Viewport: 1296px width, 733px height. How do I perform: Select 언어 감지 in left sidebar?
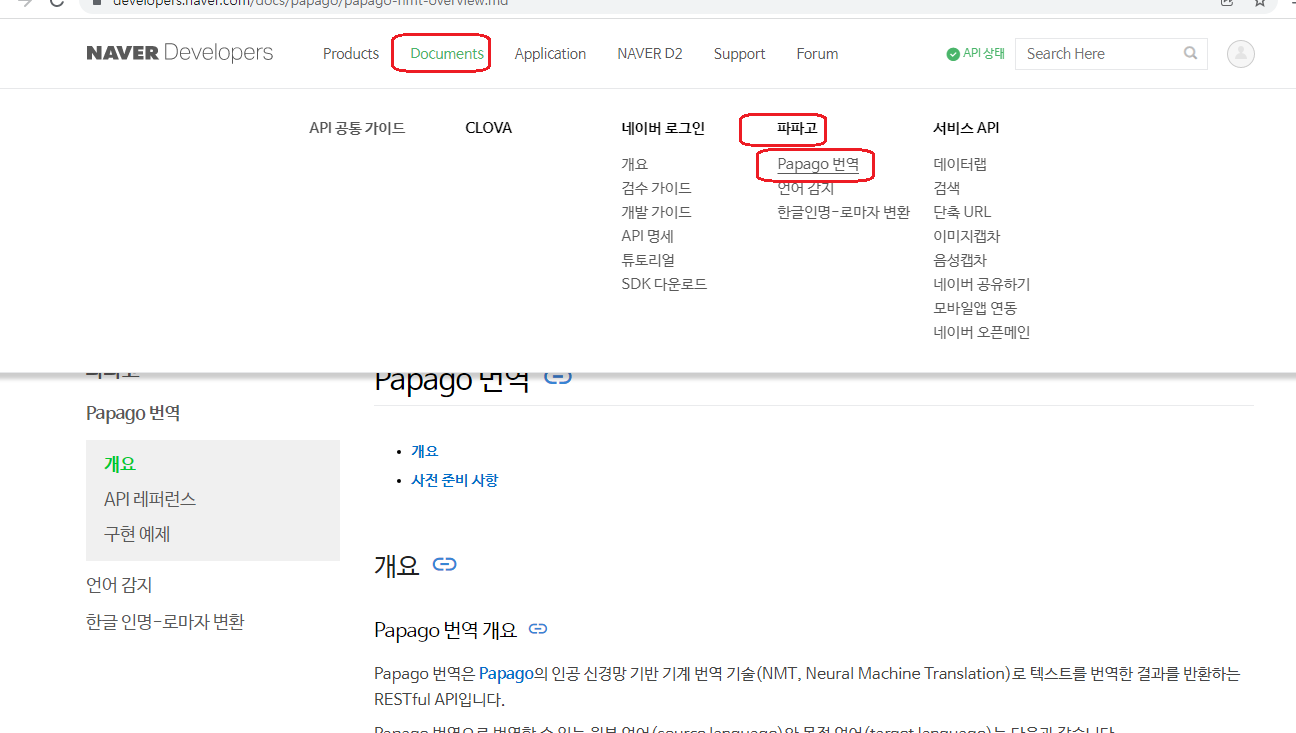119,585
